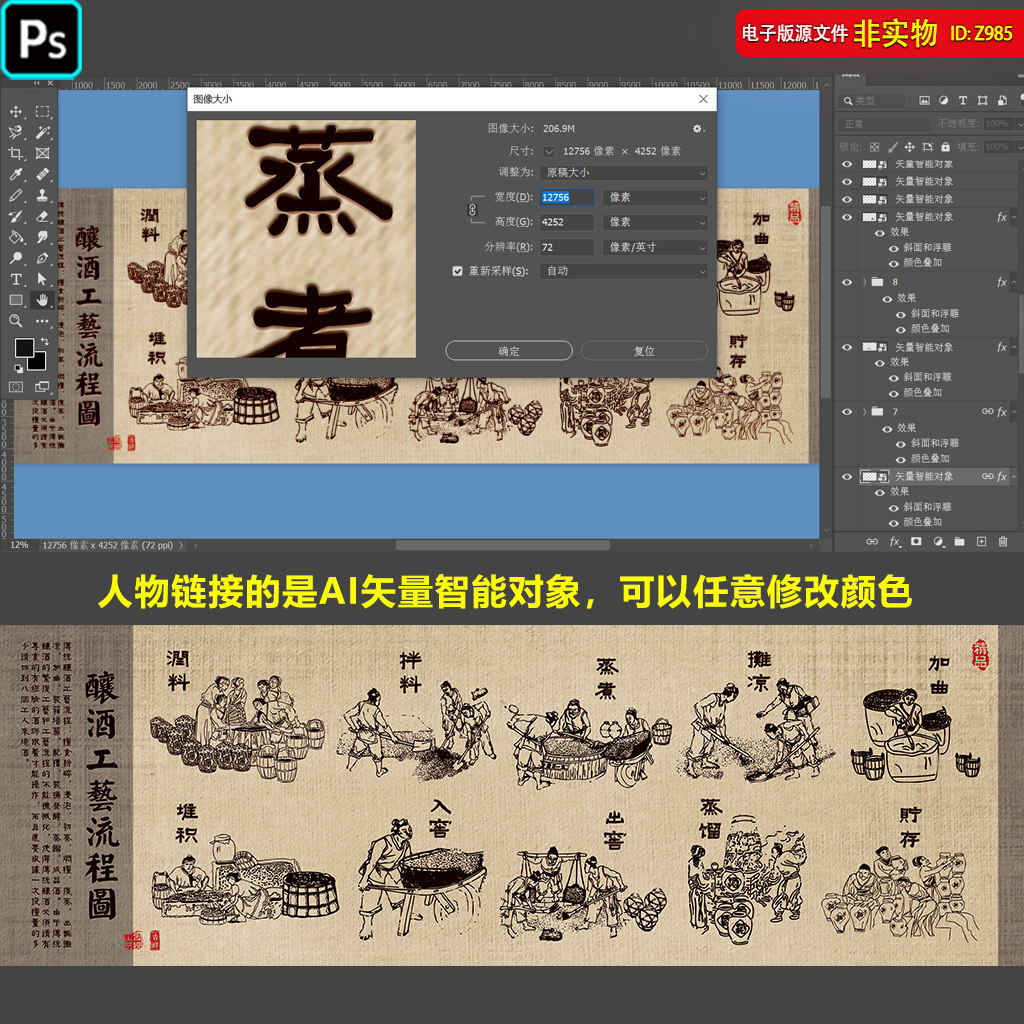The height and width of the screenshot is (1024, 1024).
Task: Toggle visibility of group 7
Action: coord(847,411)
